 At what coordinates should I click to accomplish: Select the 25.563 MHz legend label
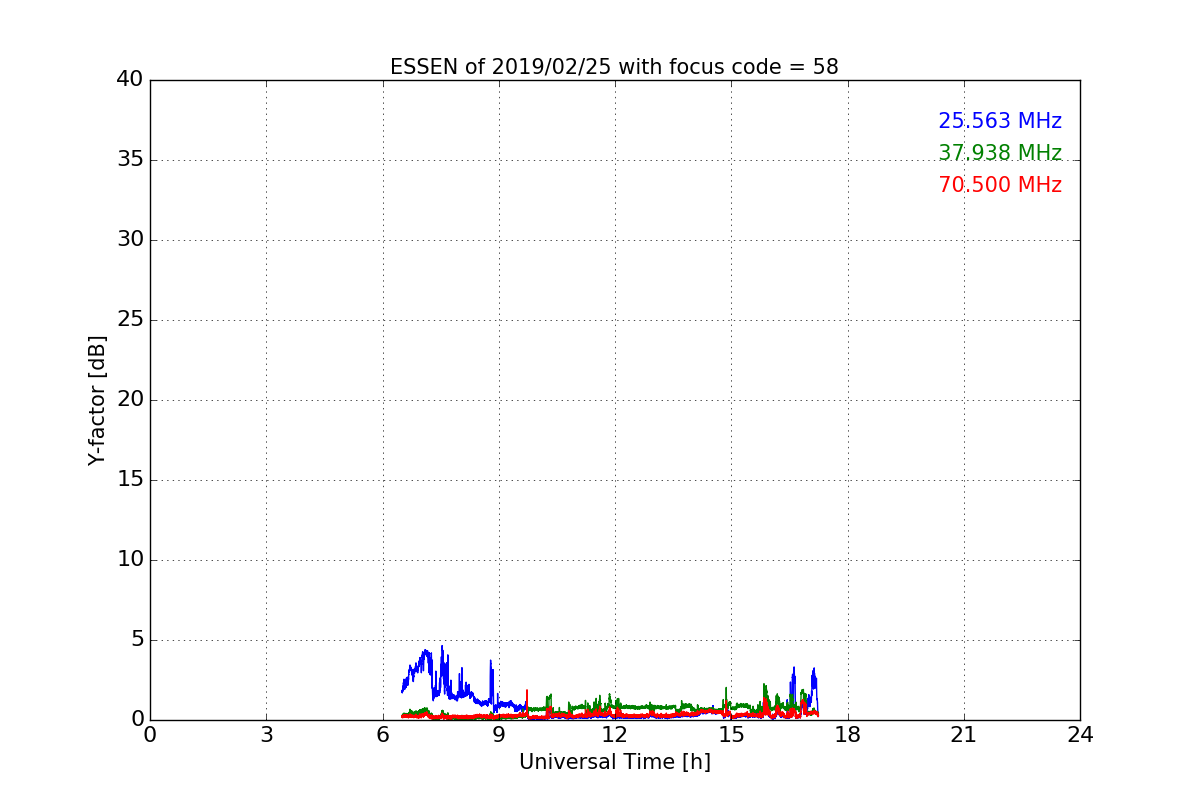(x=1000, y=121)
